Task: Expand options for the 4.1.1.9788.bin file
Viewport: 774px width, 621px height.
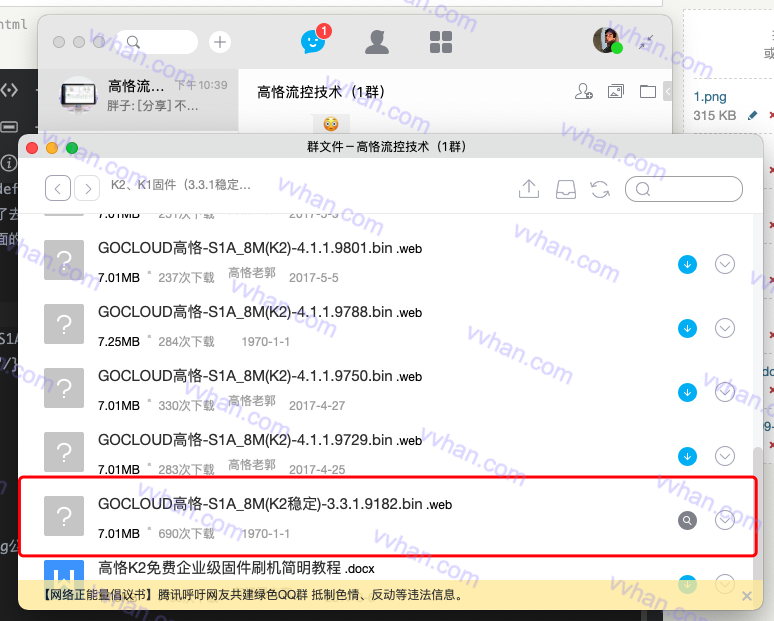Action: [x=725, y=328]
